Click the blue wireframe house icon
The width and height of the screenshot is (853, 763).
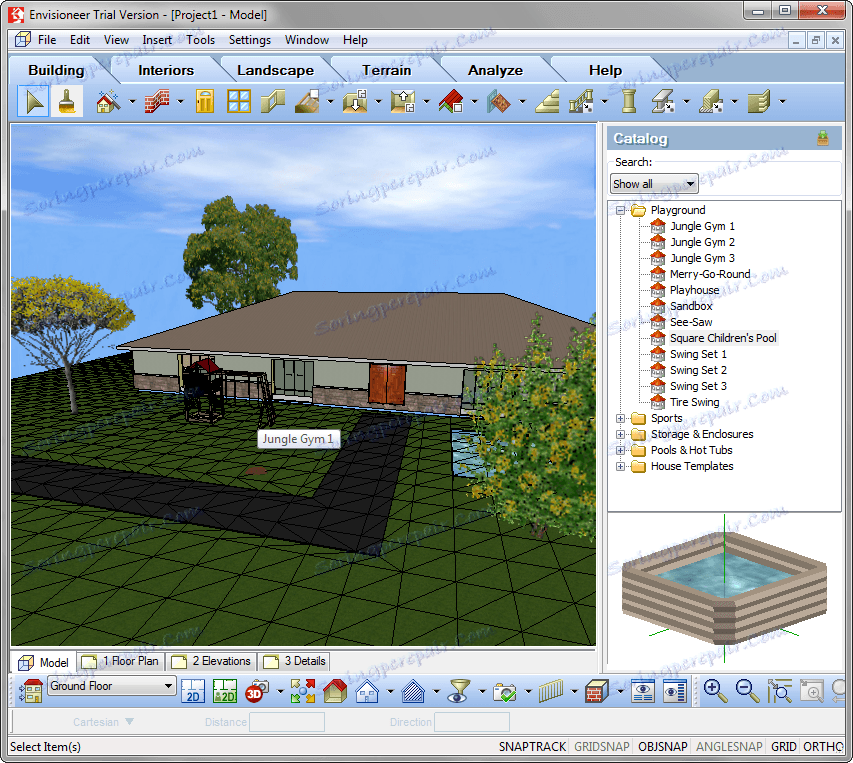tap(367, 691)
